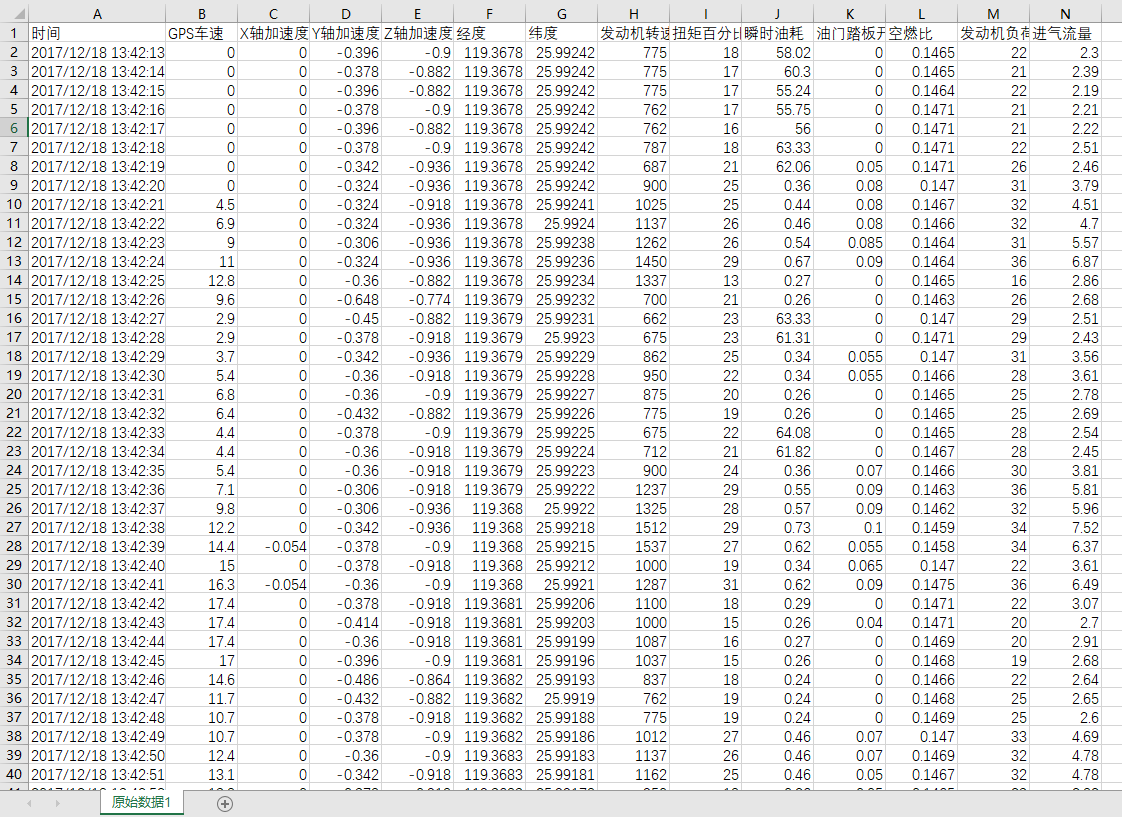The height and width of the screenshot is (817, 1122).
Task: Select column A header labeled 时间
Action: point(97,14)
